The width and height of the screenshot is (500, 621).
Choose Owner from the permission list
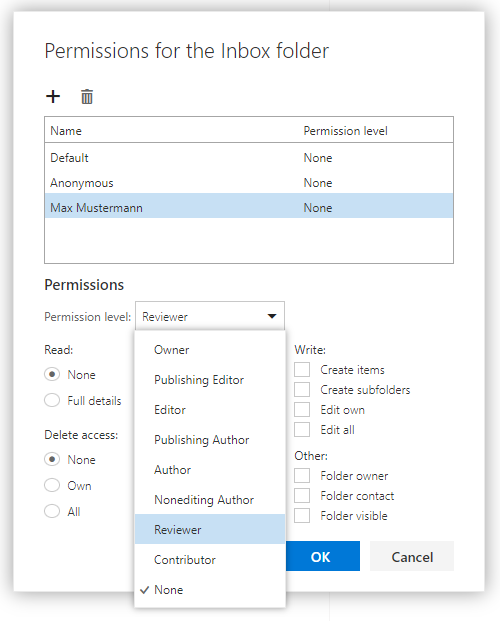tap(210, 350)
